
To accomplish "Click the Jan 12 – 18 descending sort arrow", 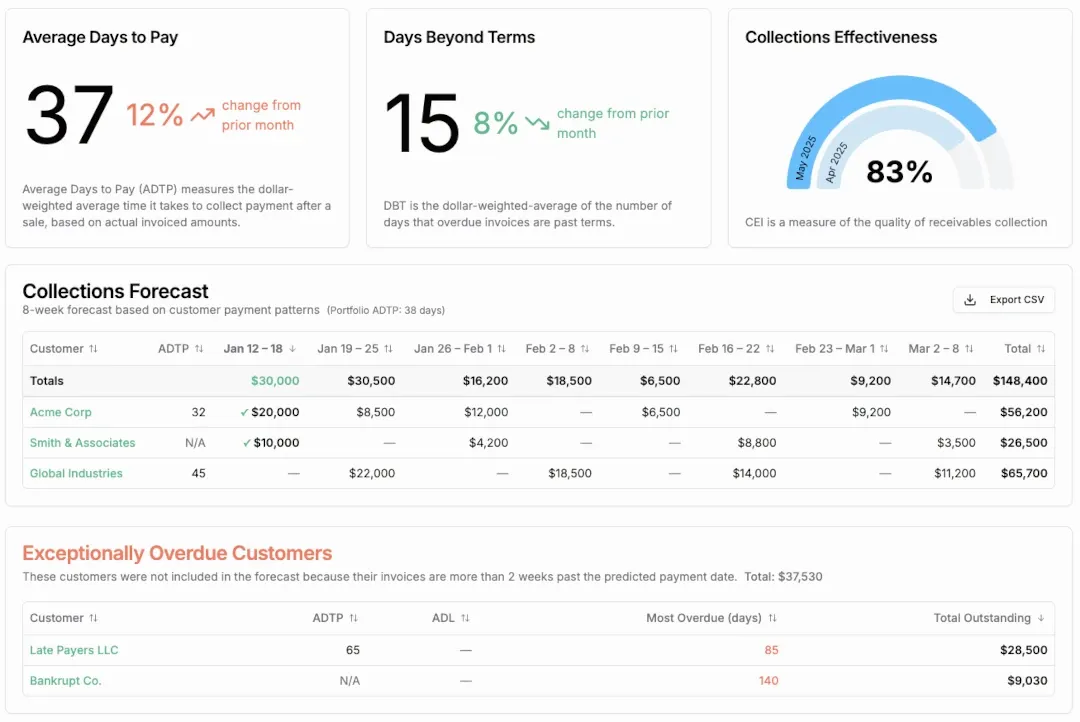I will (x=293, y=349).
